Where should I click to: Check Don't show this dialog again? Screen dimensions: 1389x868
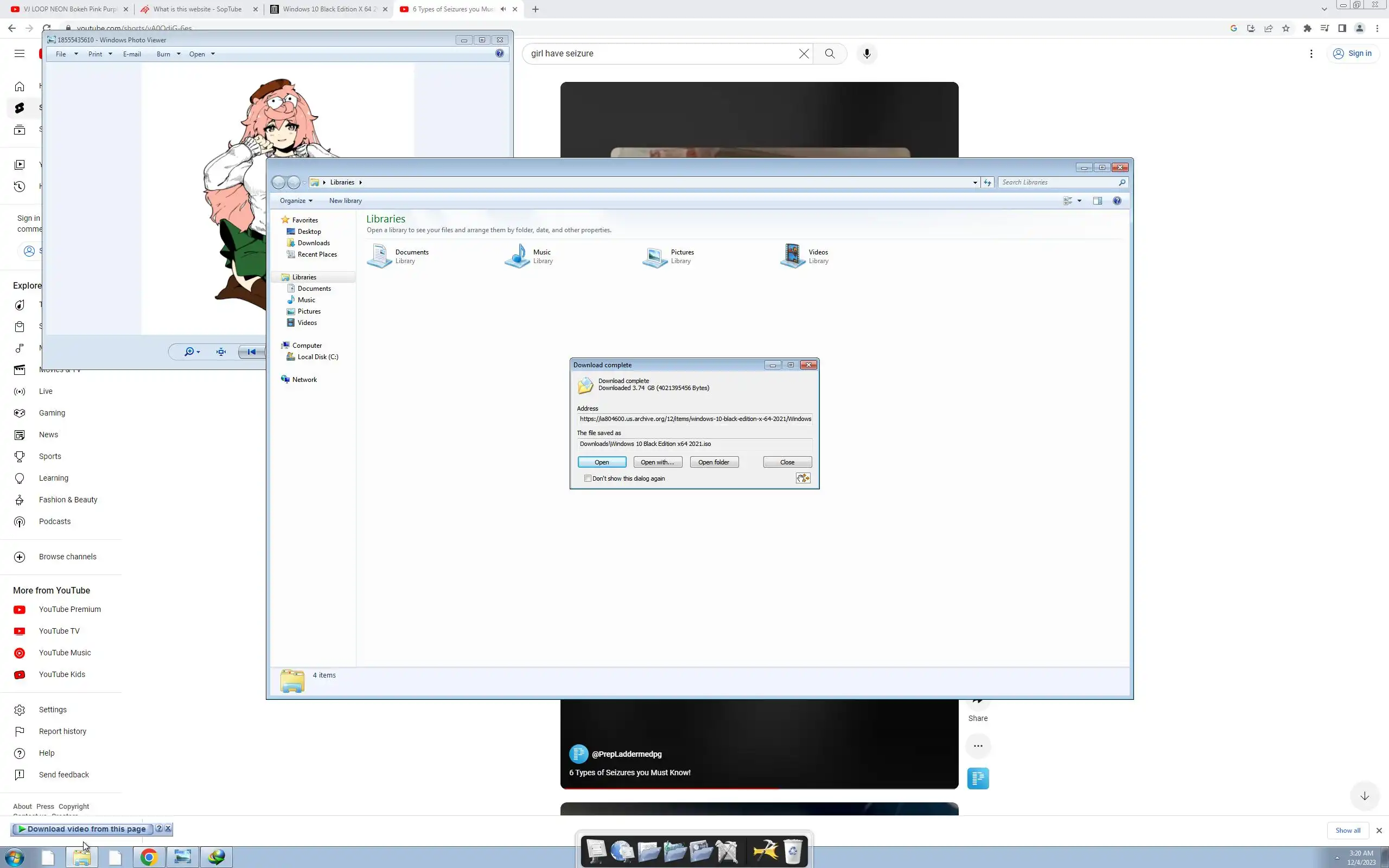(588, 478)
